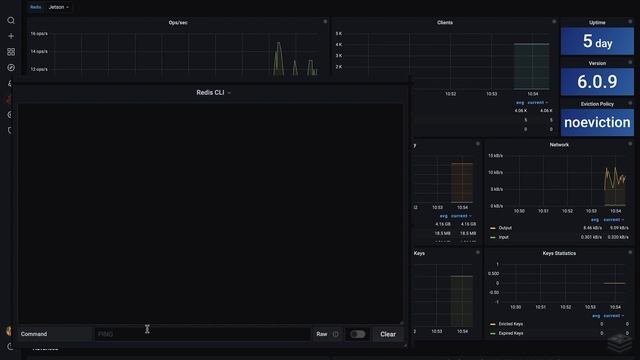Screen dimensions: 640x360
Task: Click the Keys panel corner info icon
Action: pos(478,252)
